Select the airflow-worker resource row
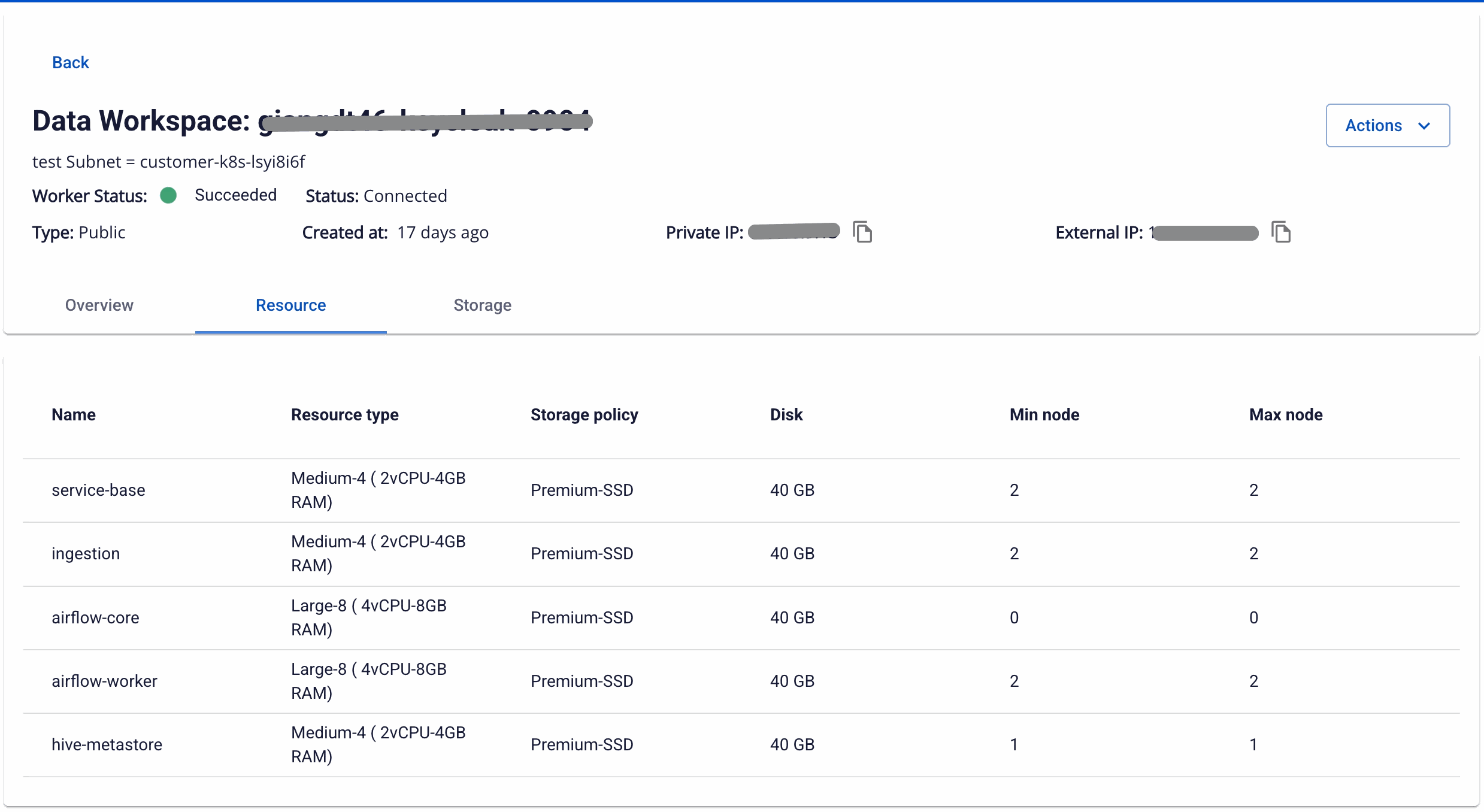 pos(741,681)
